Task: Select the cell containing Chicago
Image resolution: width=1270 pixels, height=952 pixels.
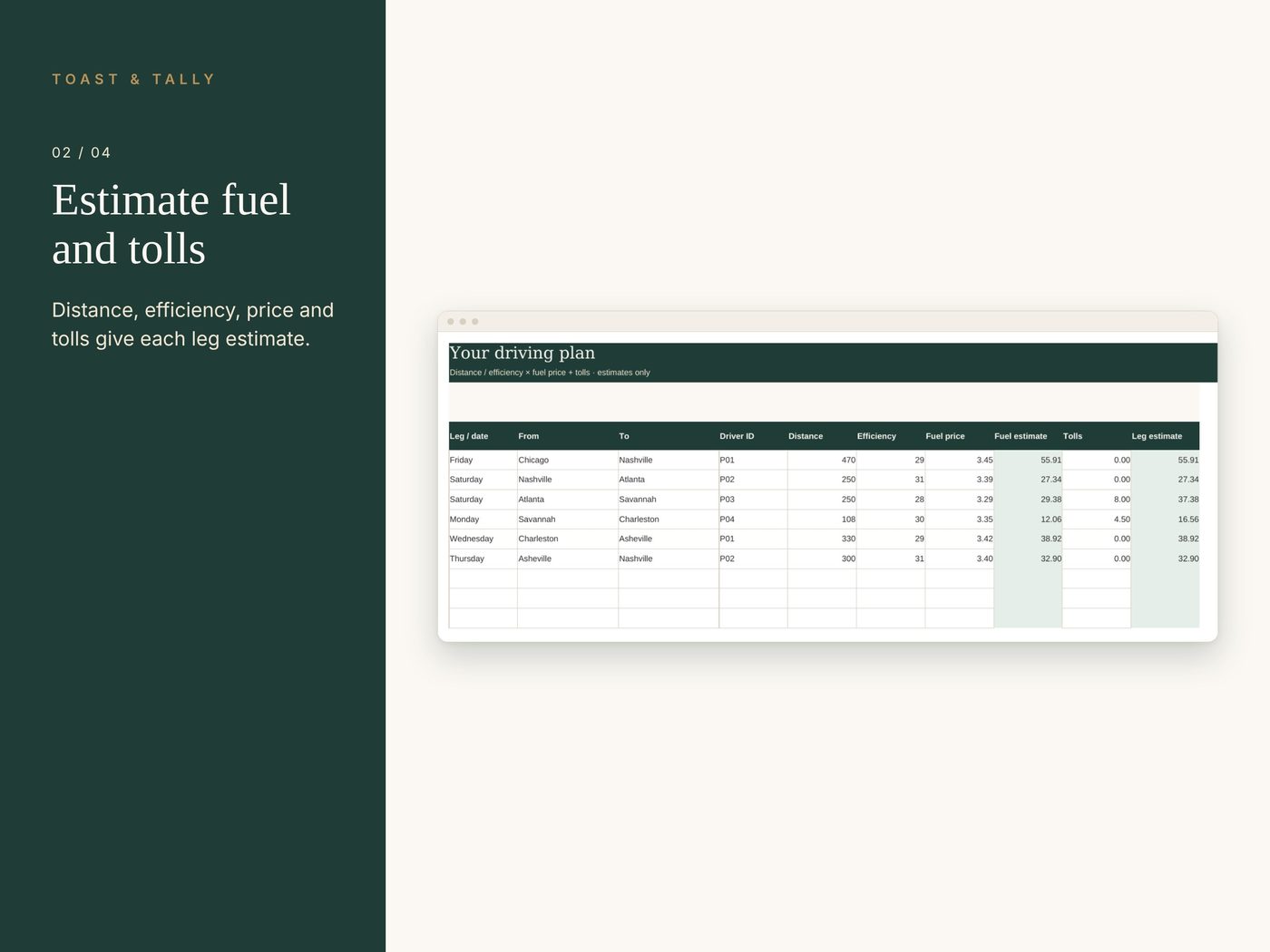Action: coord(567,460)
